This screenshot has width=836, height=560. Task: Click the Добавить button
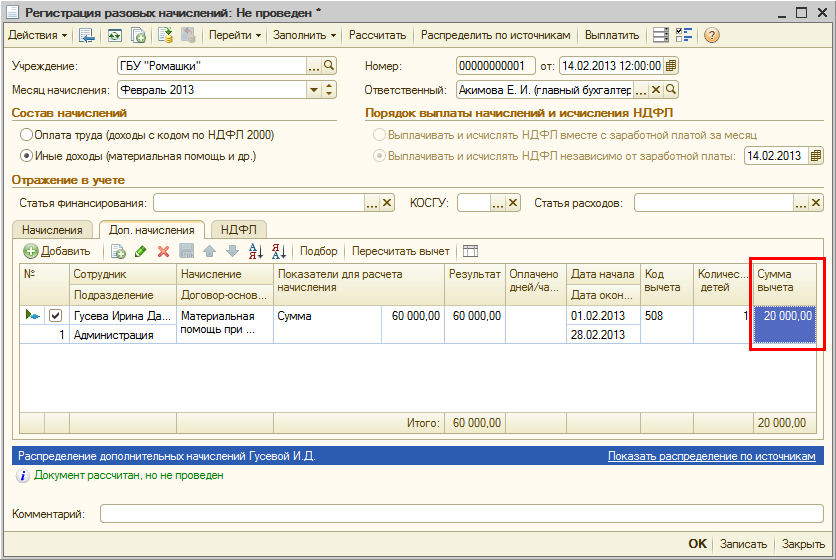[x=57, y=251]
